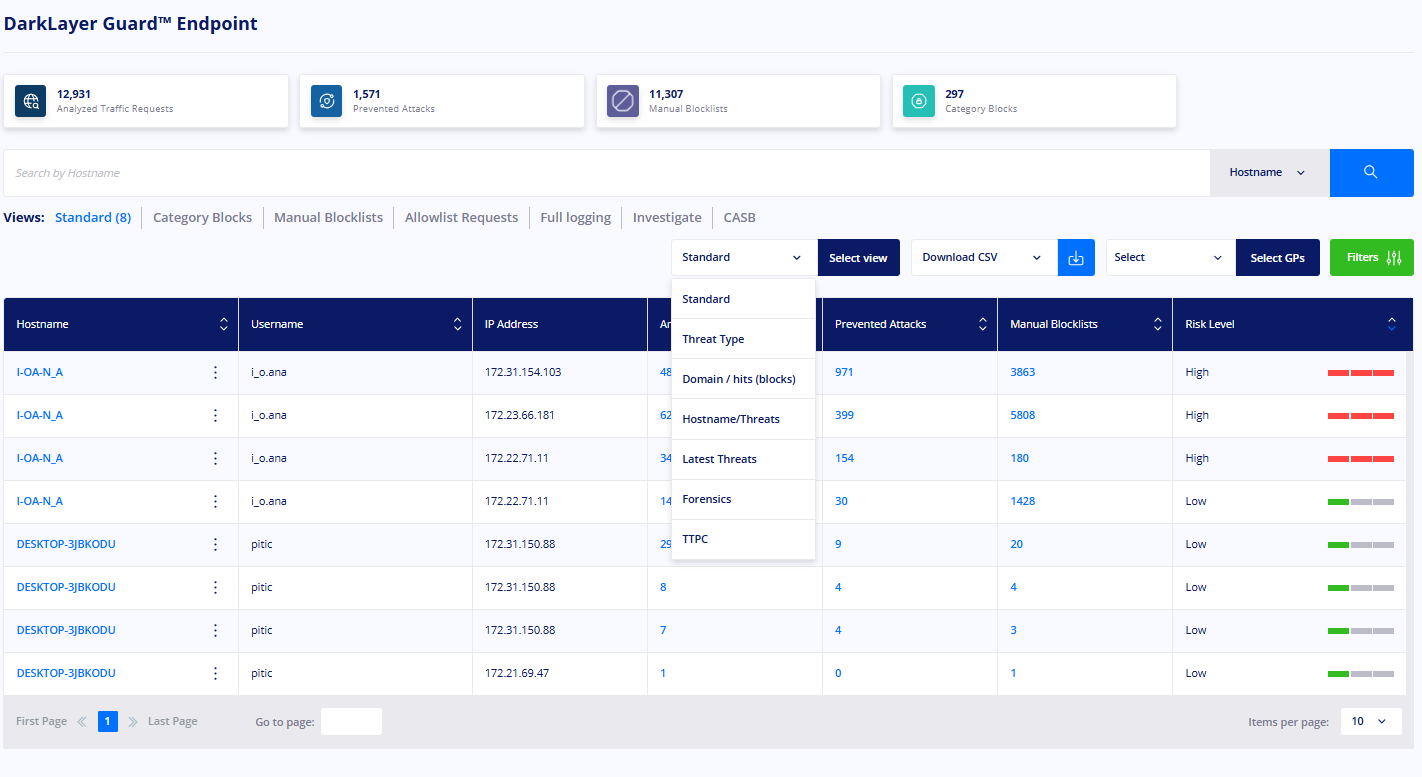1422x777 pixels.
Task: Run search with the magnifier button
Action: click(x=1371, y=173)
